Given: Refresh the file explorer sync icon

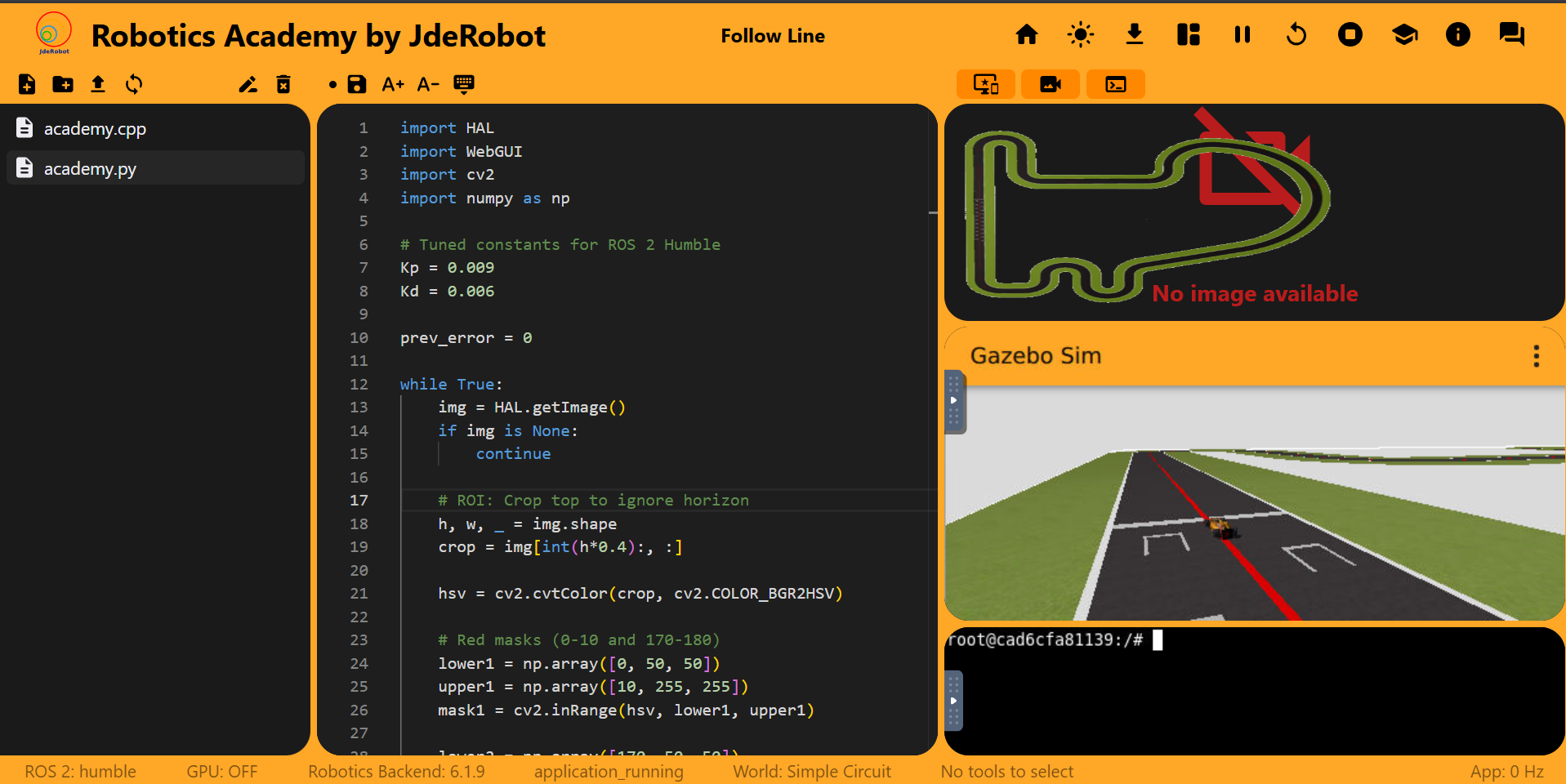Looking at the screenshot, I should point(134,84).
